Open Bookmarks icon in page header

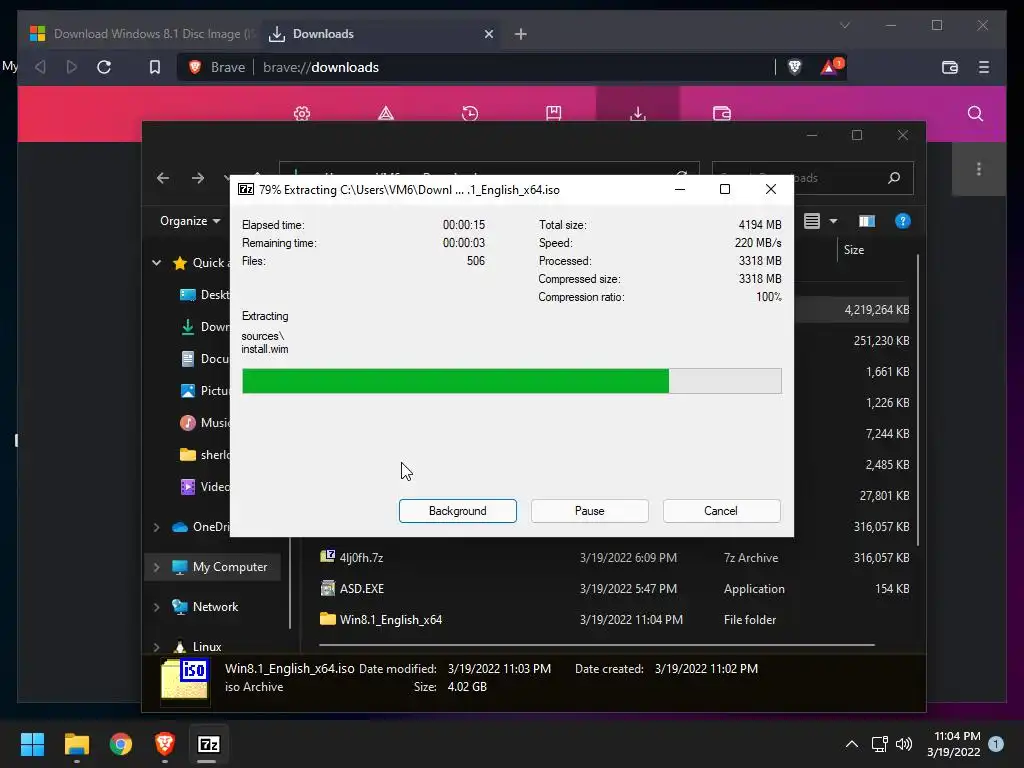[x=553, y=114]
